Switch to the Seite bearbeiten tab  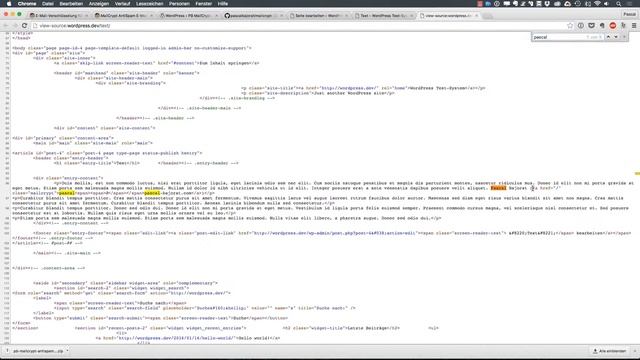(318, 16)
